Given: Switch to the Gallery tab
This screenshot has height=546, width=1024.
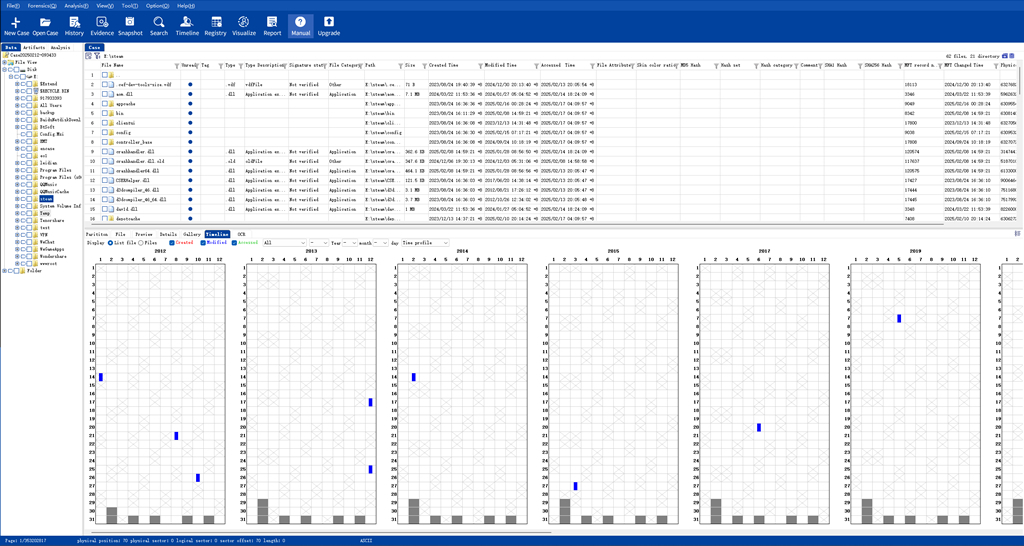Looking at the screenshot, I should coord(192,233).
